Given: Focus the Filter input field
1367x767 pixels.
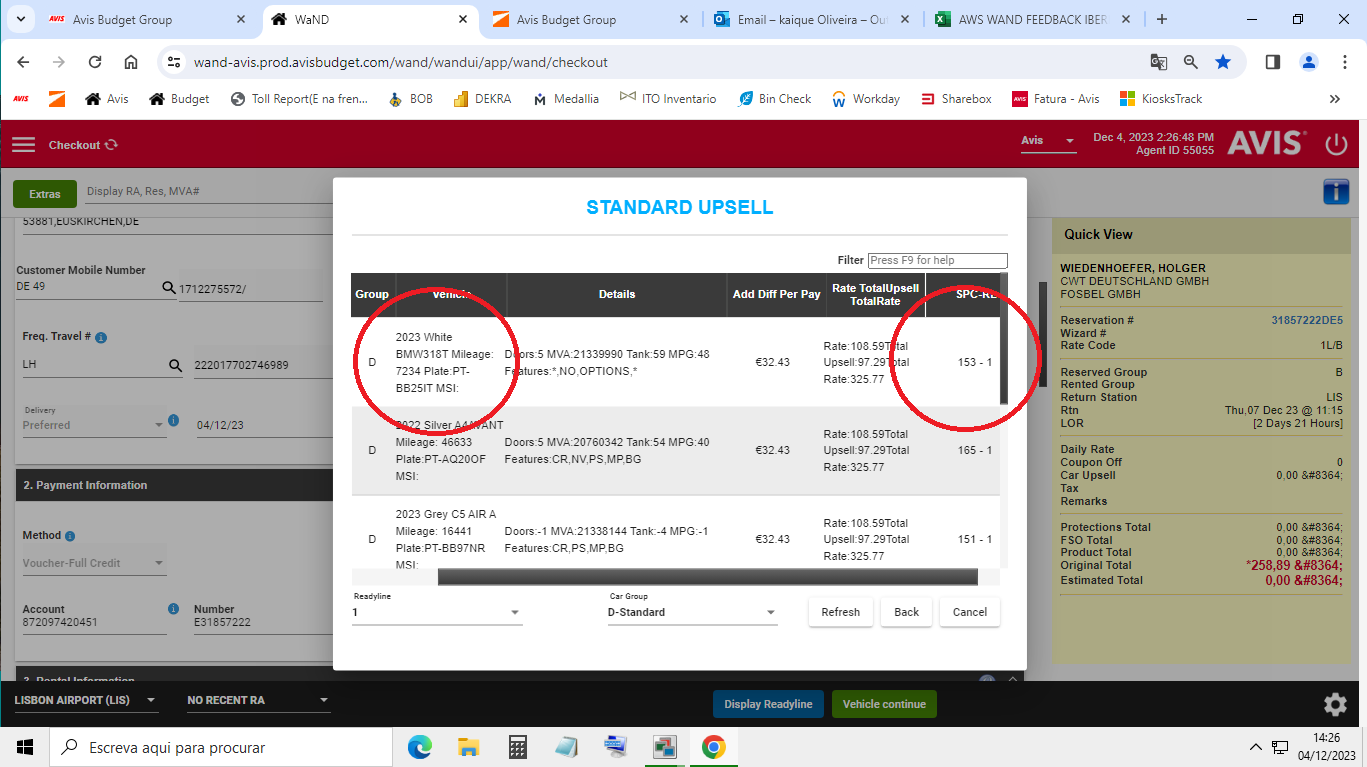Looking at the screenshot, I should 938,260.
